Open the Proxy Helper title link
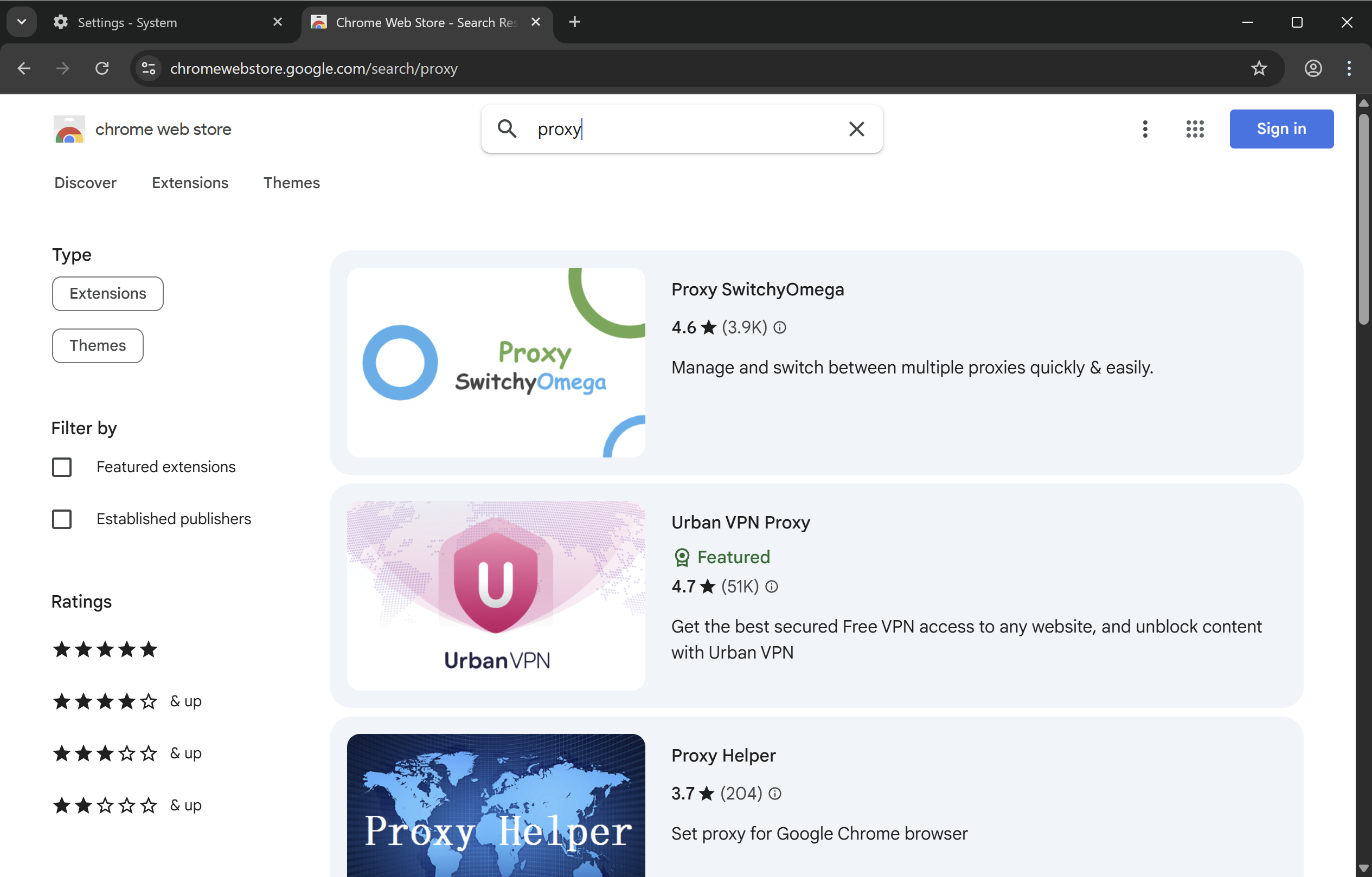 723,755
